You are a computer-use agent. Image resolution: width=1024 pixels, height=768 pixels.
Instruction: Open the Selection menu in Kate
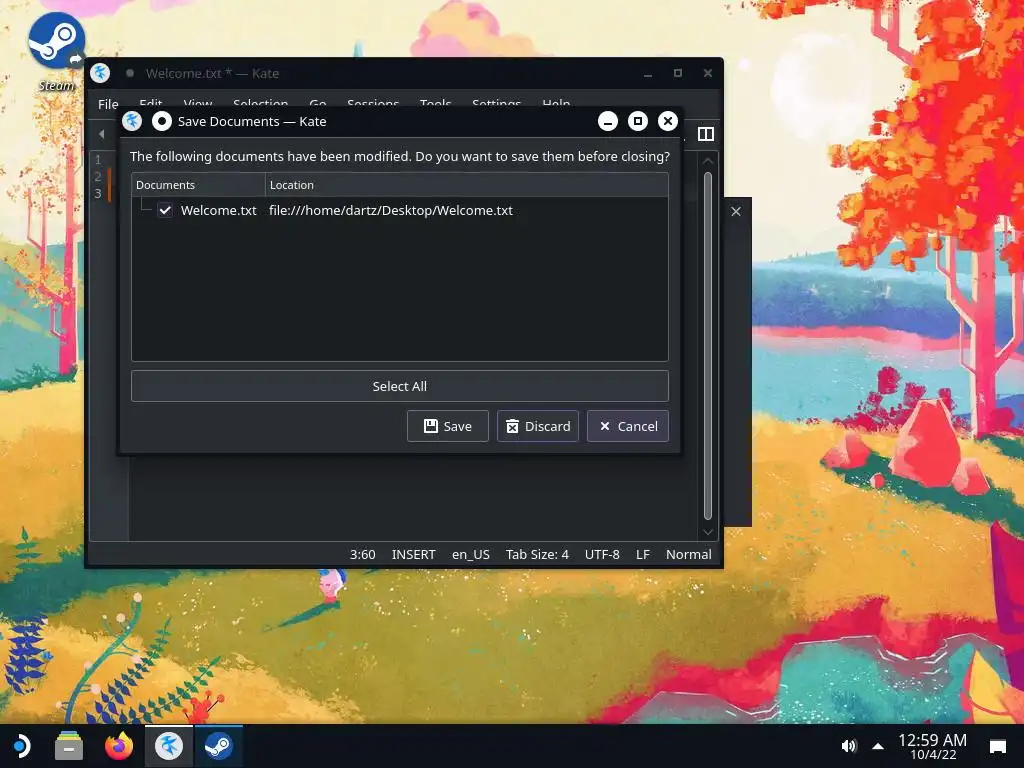pyautogui.click(x=261, y=103)
